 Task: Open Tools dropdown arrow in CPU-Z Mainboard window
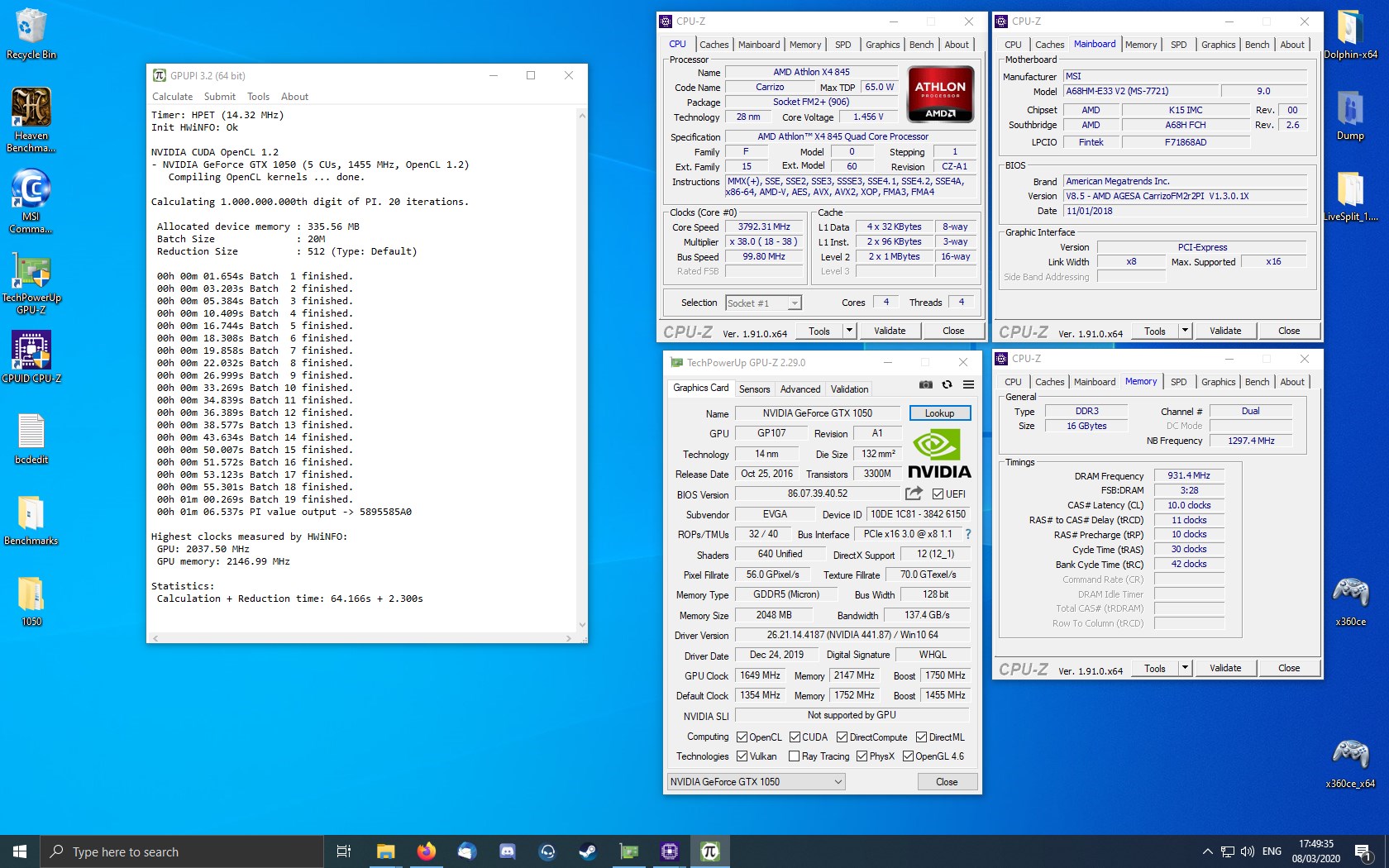pos(1184,331)
